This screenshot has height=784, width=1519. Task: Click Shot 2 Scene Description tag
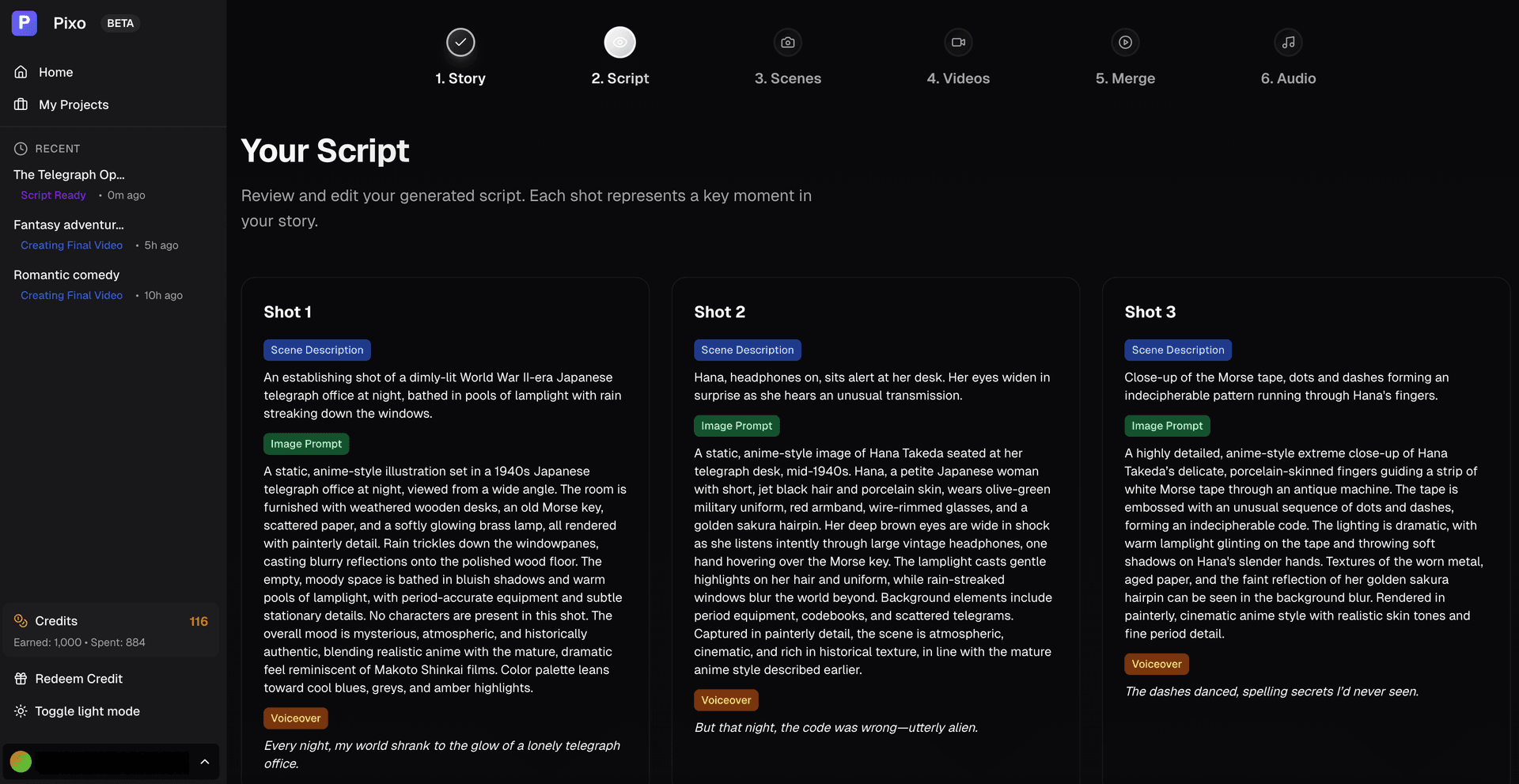point(748,350)
